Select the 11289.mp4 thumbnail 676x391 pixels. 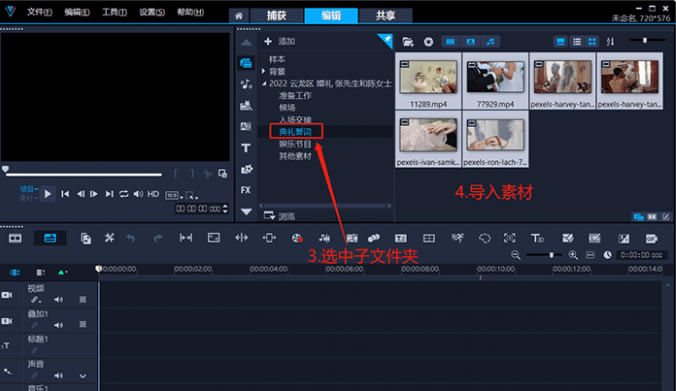pyautogui.click(x=428, y=78)
